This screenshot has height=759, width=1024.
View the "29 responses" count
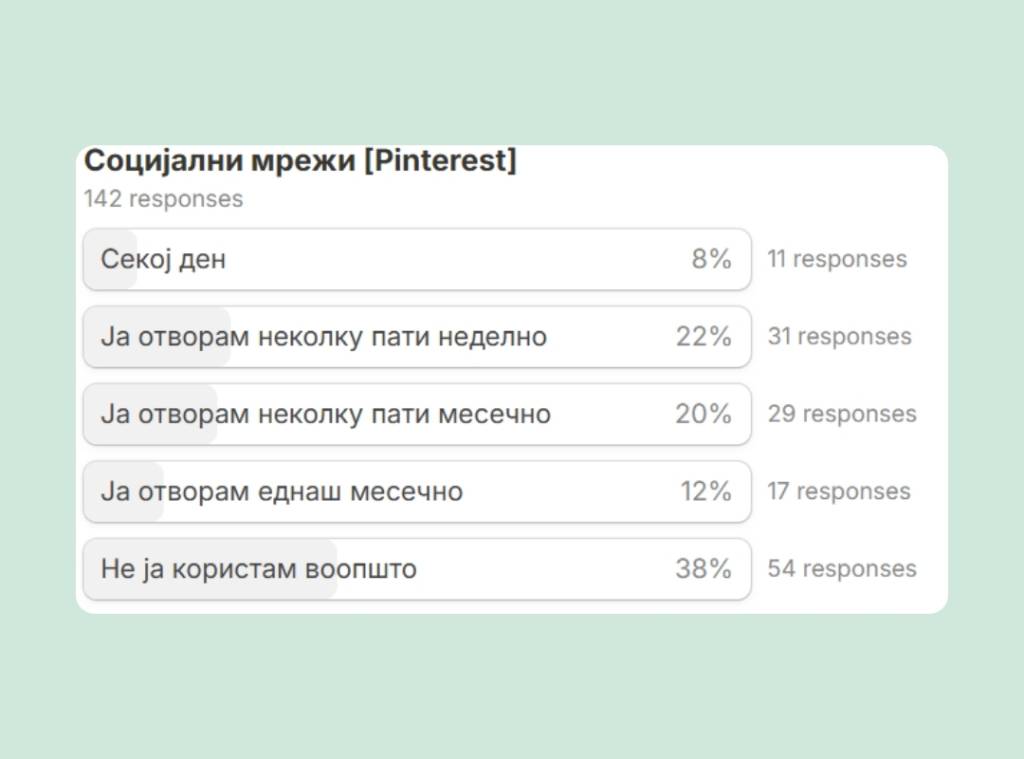(842, 414)
